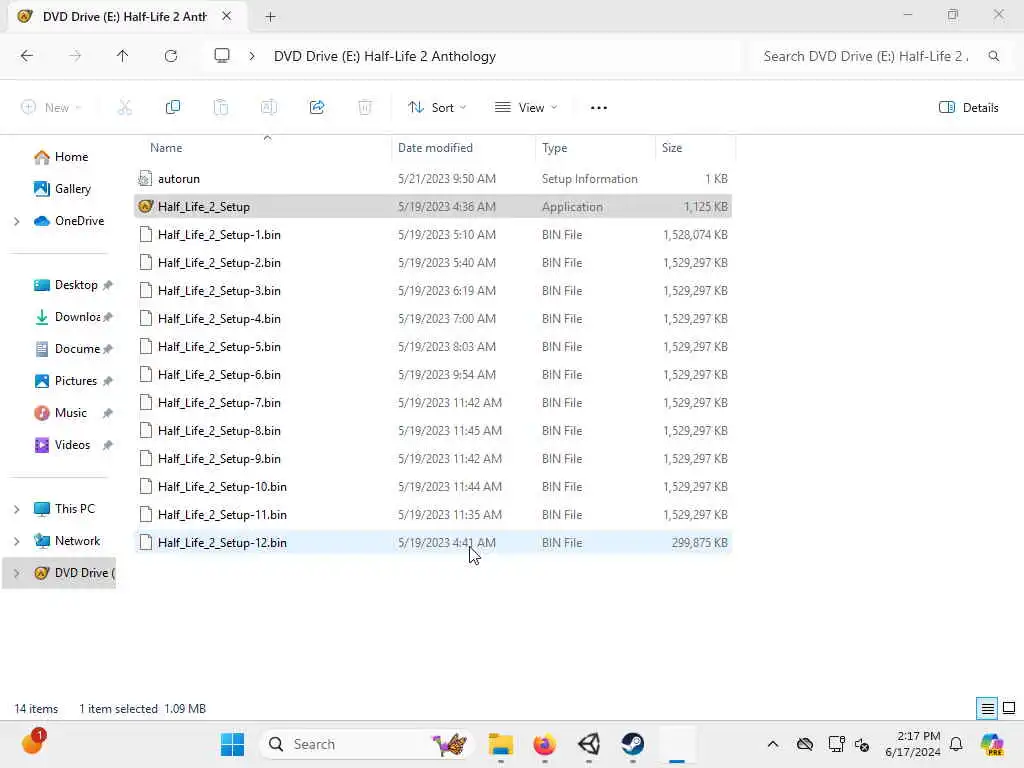Close the DVD Drive tab
The height and width of the screenshot is (768, 1024).
tap(227, 16)
